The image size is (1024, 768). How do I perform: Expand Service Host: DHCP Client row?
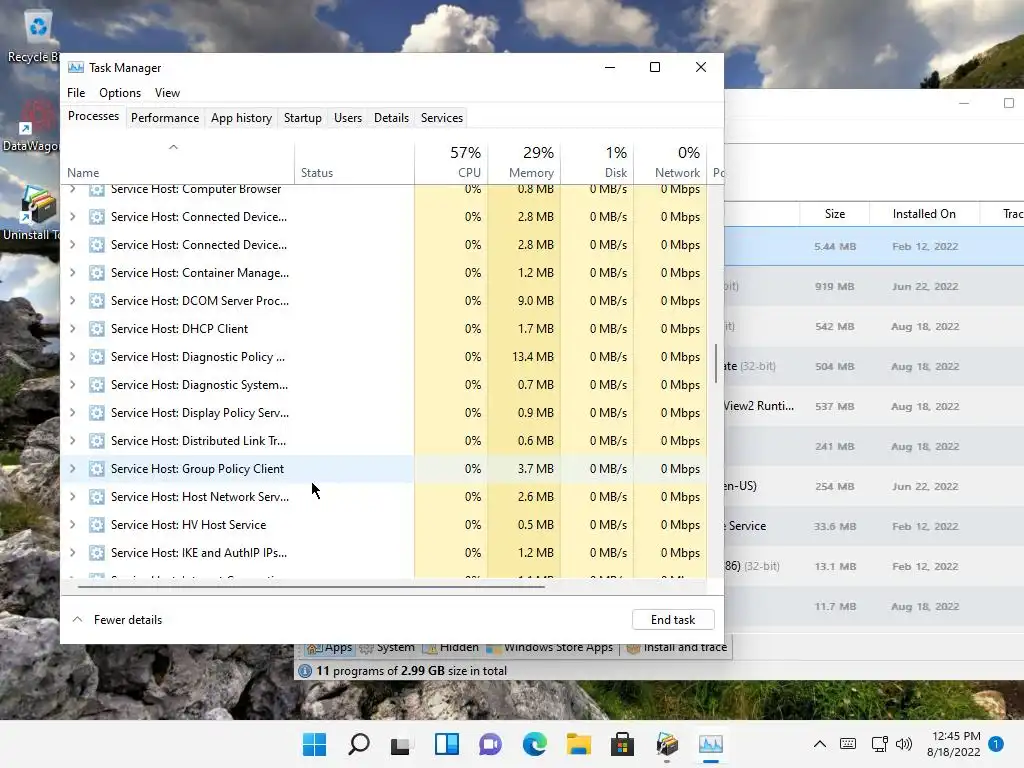(72, 329)
